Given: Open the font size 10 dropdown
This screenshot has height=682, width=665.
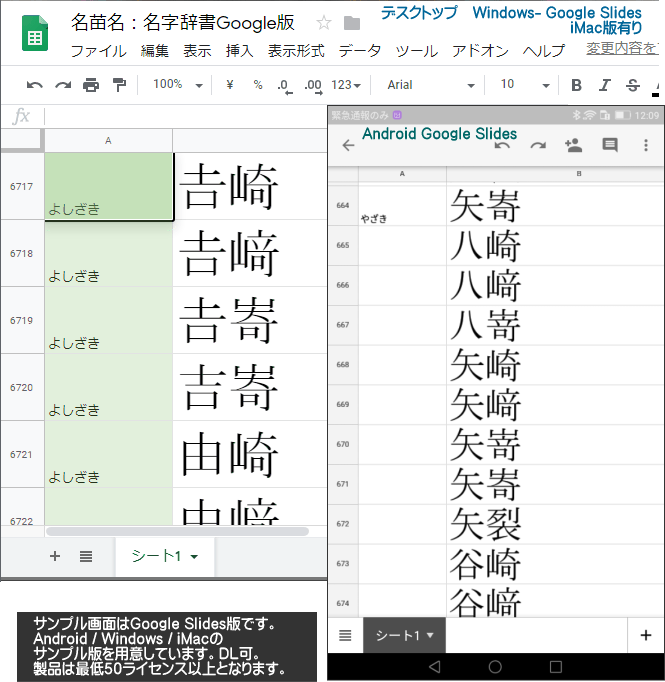Looking at the screenshot, I should (x=525, y=84).
